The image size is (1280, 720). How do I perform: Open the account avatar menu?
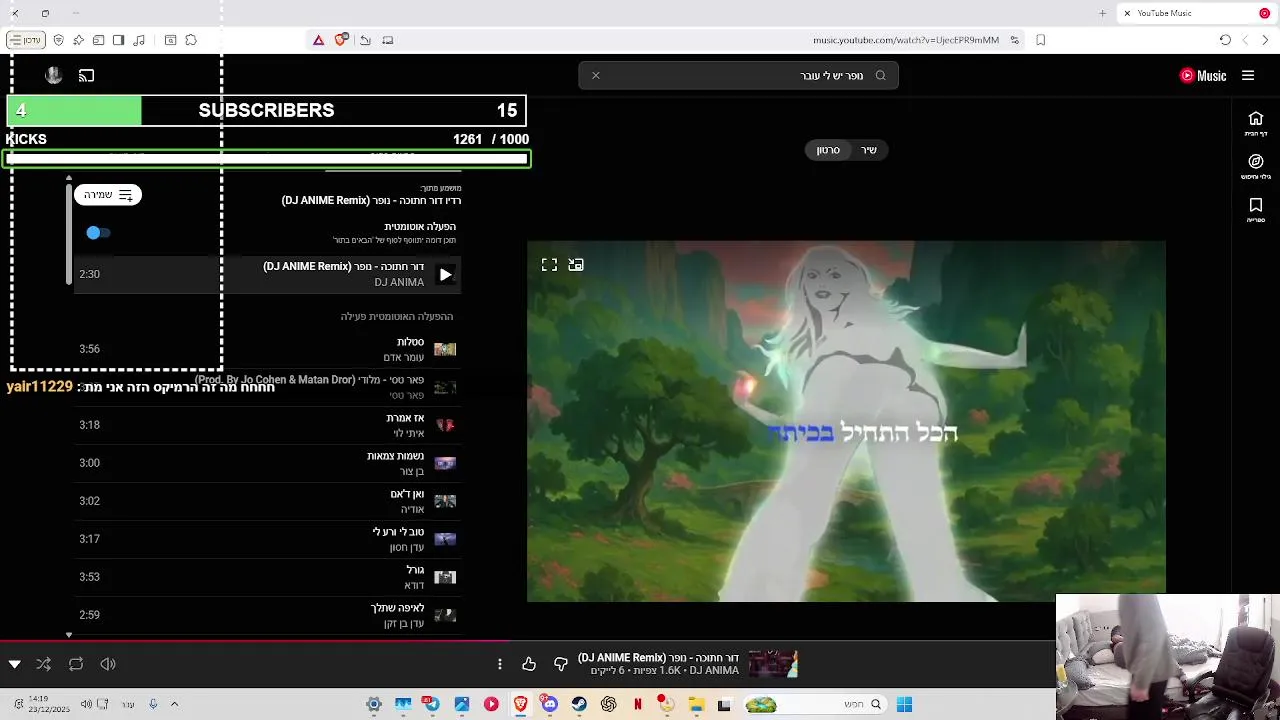click(x=54, y=75)
